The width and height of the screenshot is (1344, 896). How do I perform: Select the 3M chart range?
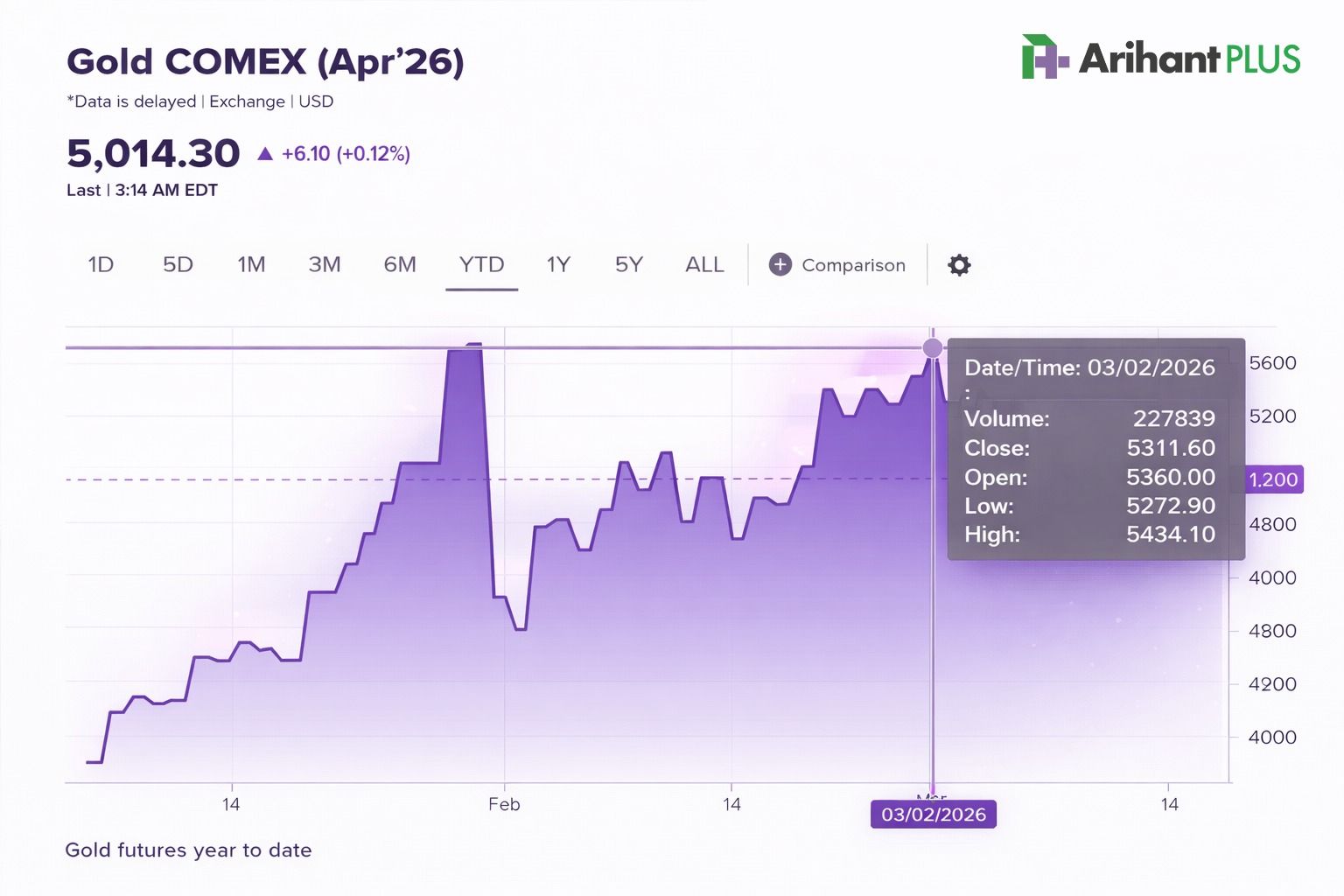tap(325, 264)
